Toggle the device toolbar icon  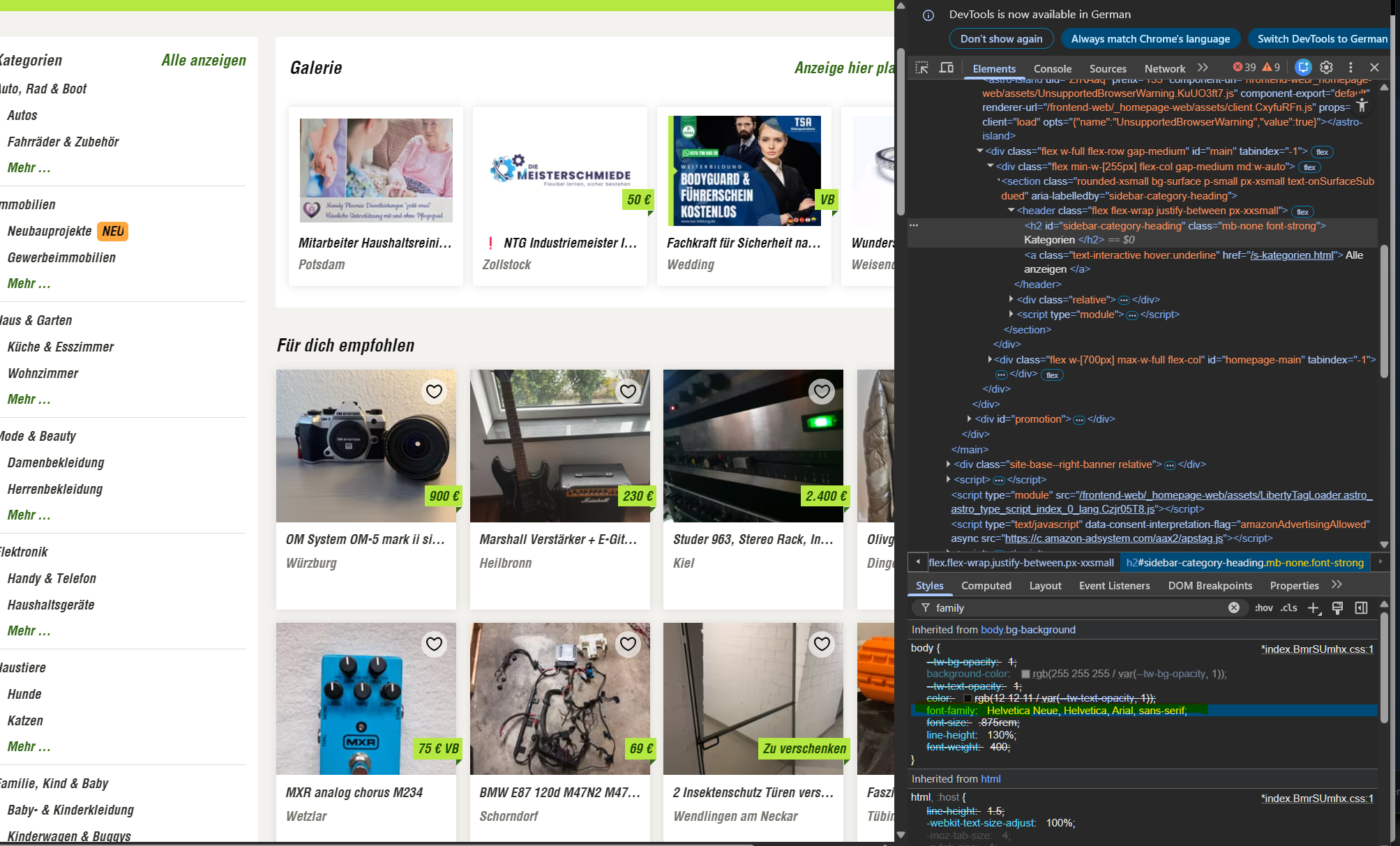coord(946,68)
